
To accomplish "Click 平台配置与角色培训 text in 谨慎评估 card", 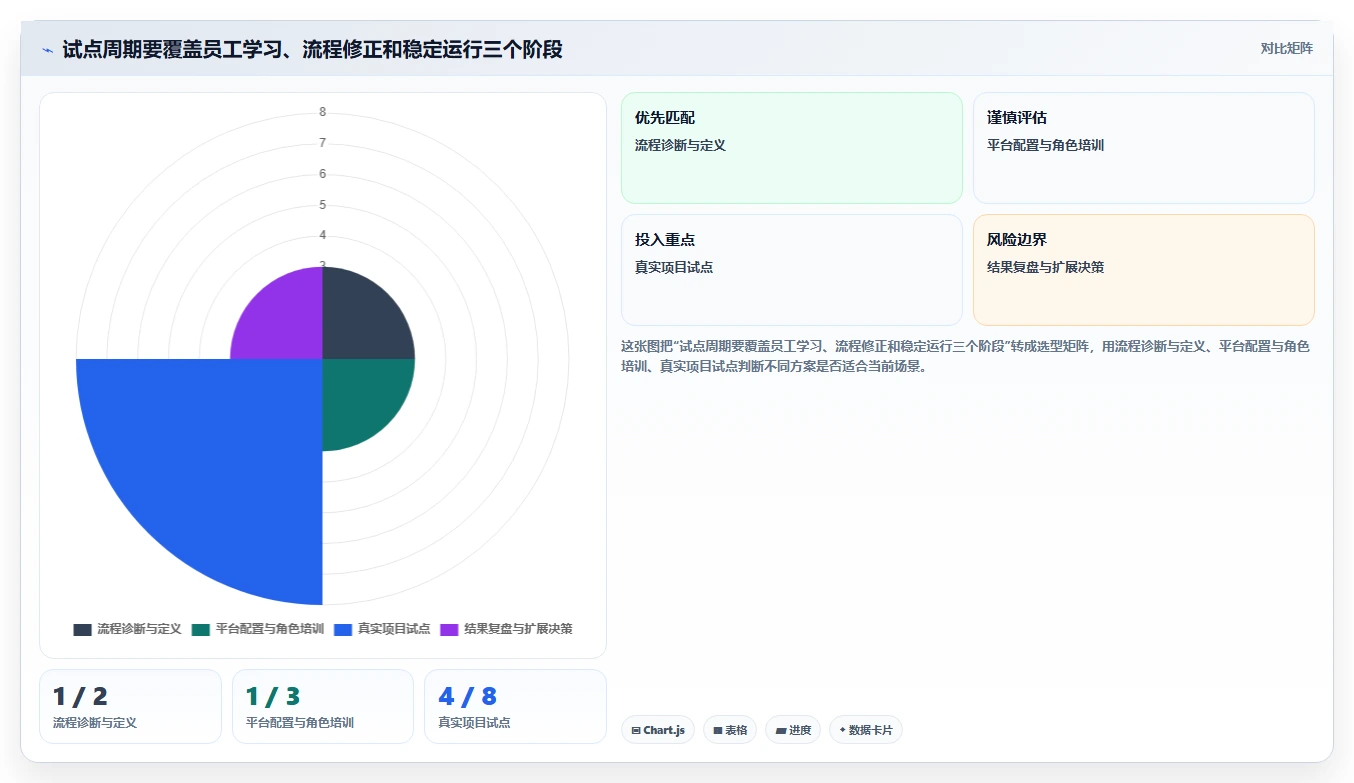I will tap(1045, 145).
